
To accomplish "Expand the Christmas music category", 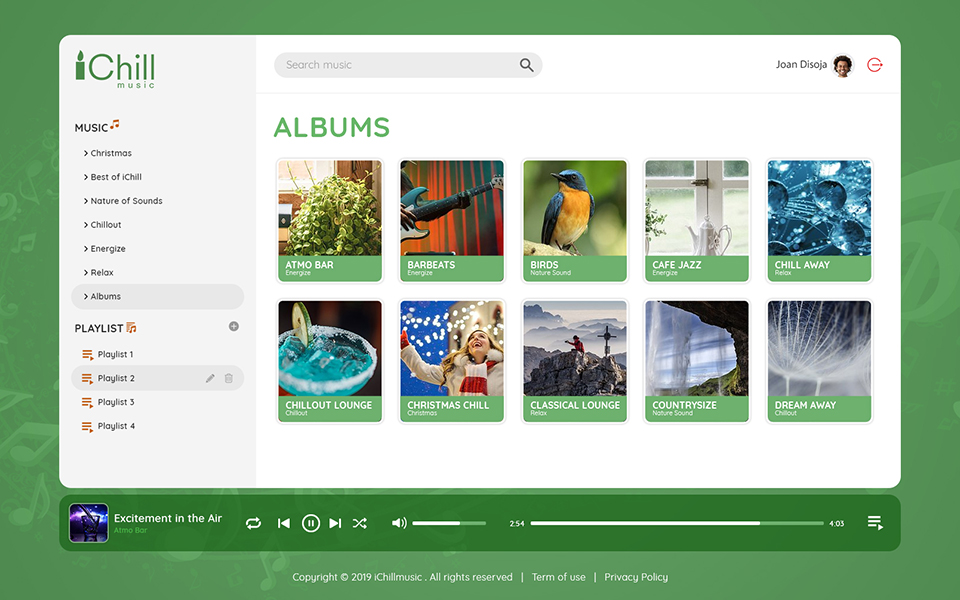I will 110,153.
